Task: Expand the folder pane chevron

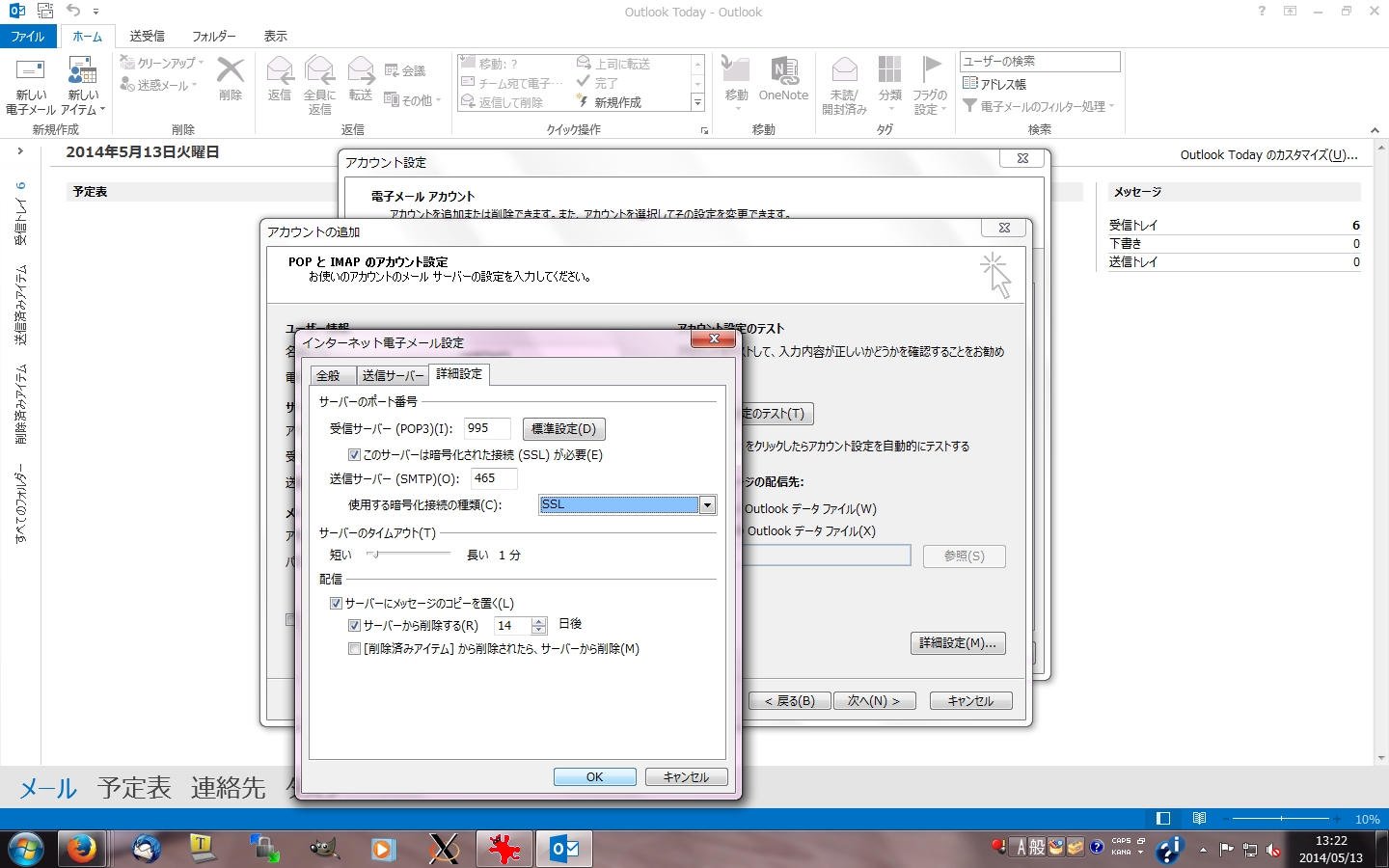Action: pos(19,151)
